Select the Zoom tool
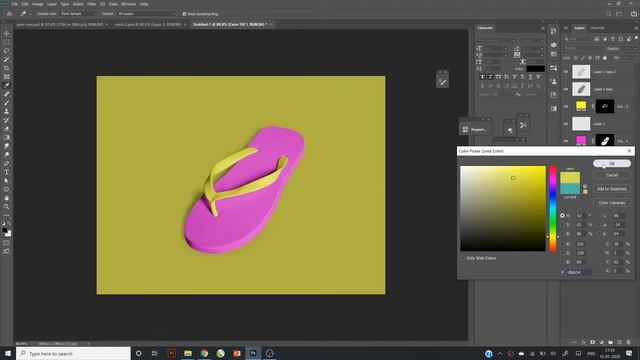The image size is (640, 360). click(x=7, y=207)
